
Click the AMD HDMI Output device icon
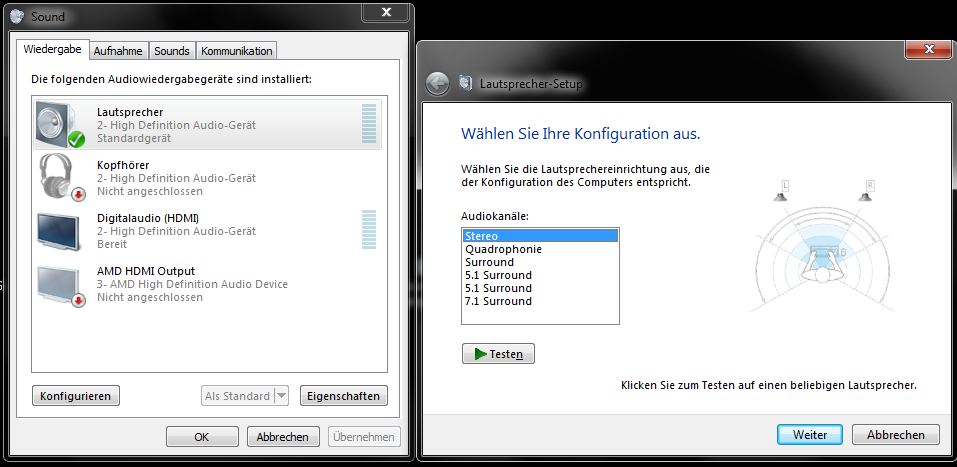tap(61, 284)
